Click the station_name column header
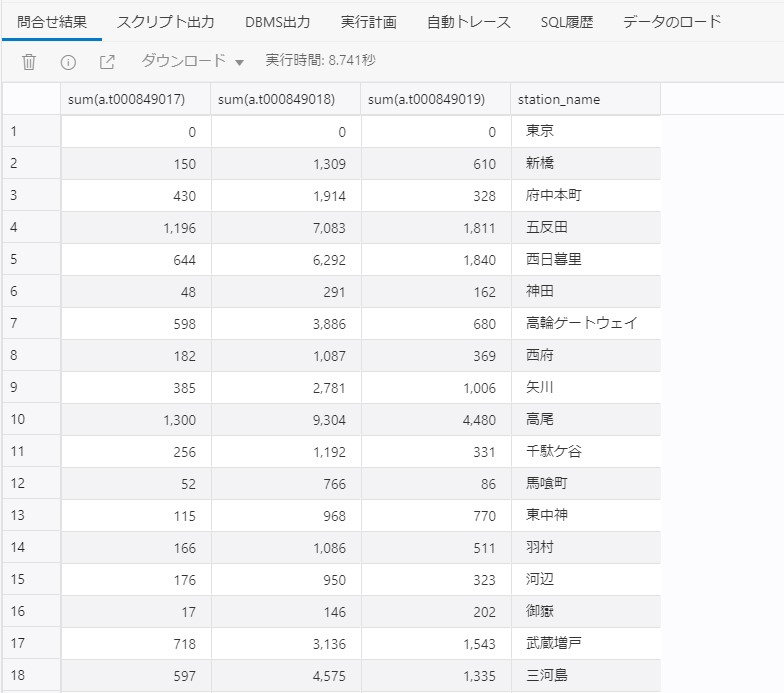 tap(585, 99)
